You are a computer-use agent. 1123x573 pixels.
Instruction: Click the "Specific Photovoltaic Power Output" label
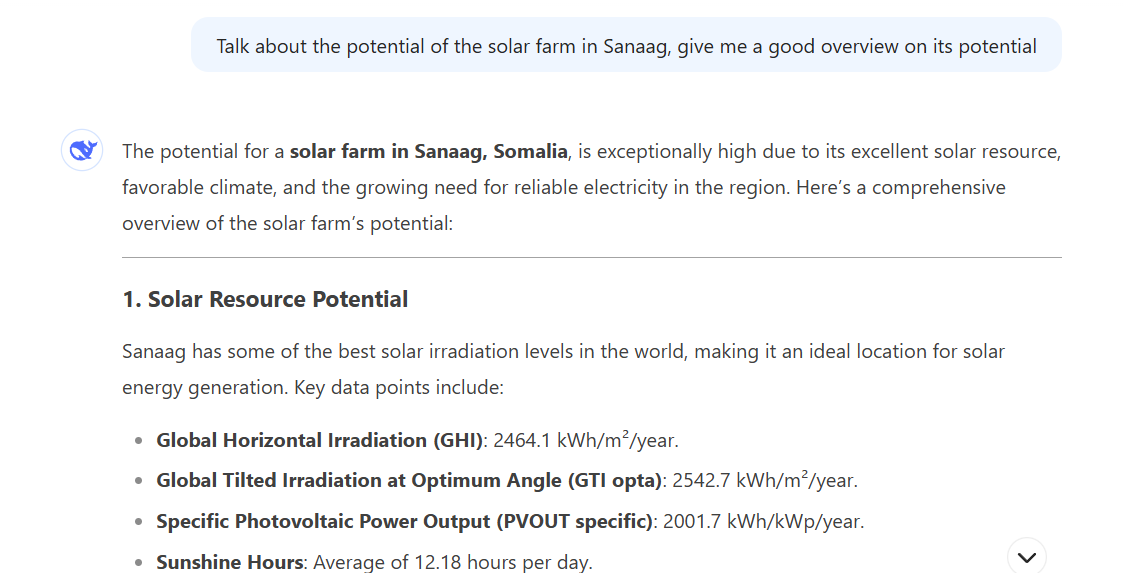(405, 521)
